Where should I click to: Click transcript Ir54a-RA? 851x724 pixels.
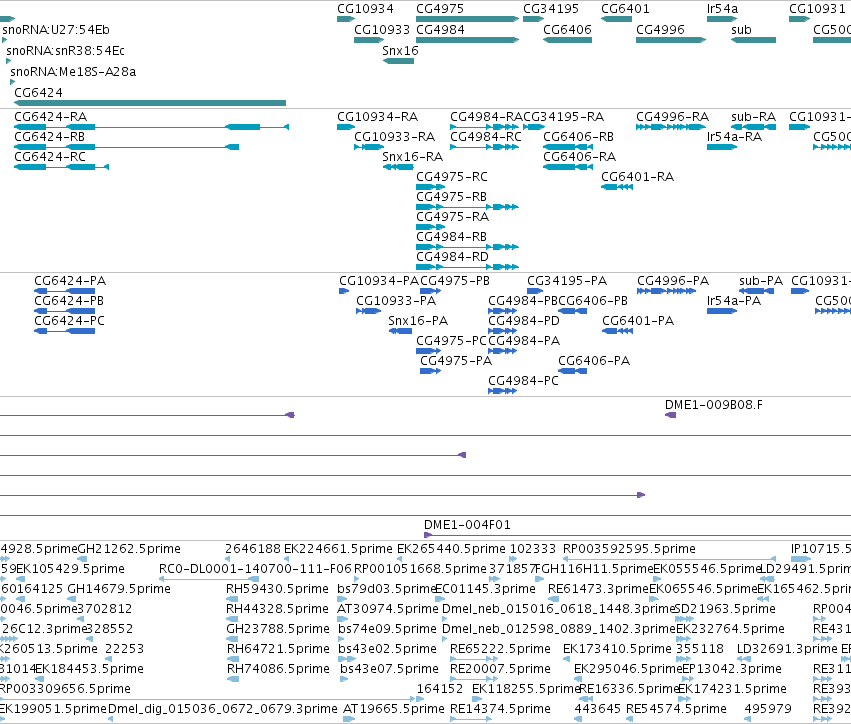[x=722, y=147]
